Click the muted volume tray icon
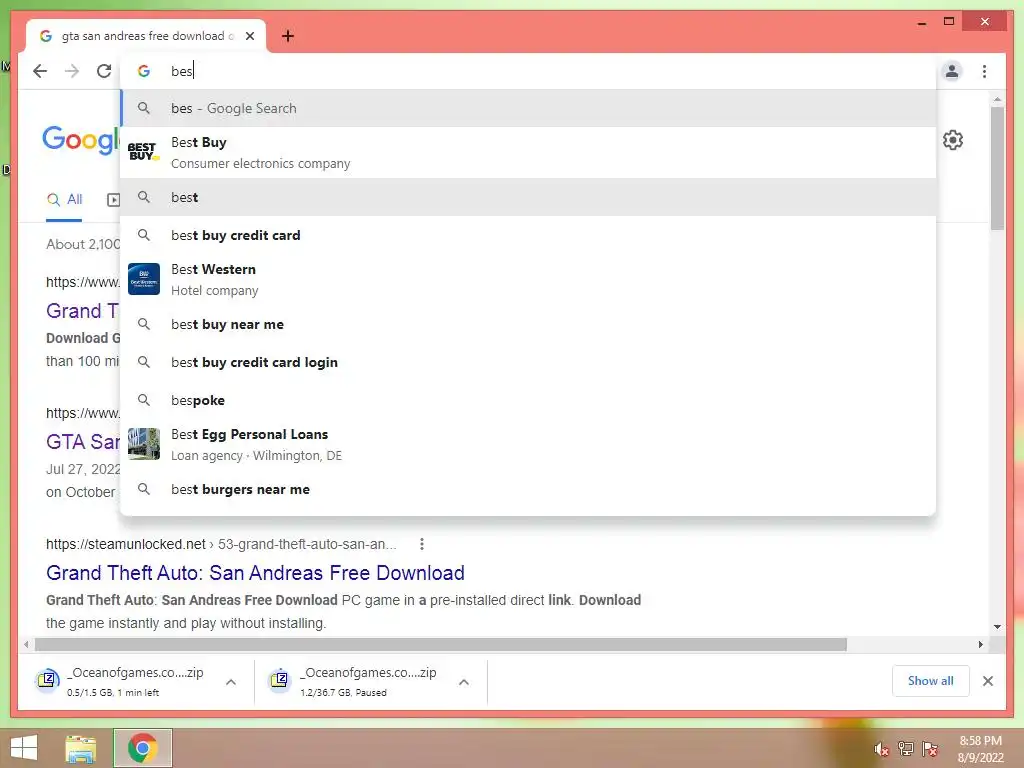1024x768 pixels. 882,749
